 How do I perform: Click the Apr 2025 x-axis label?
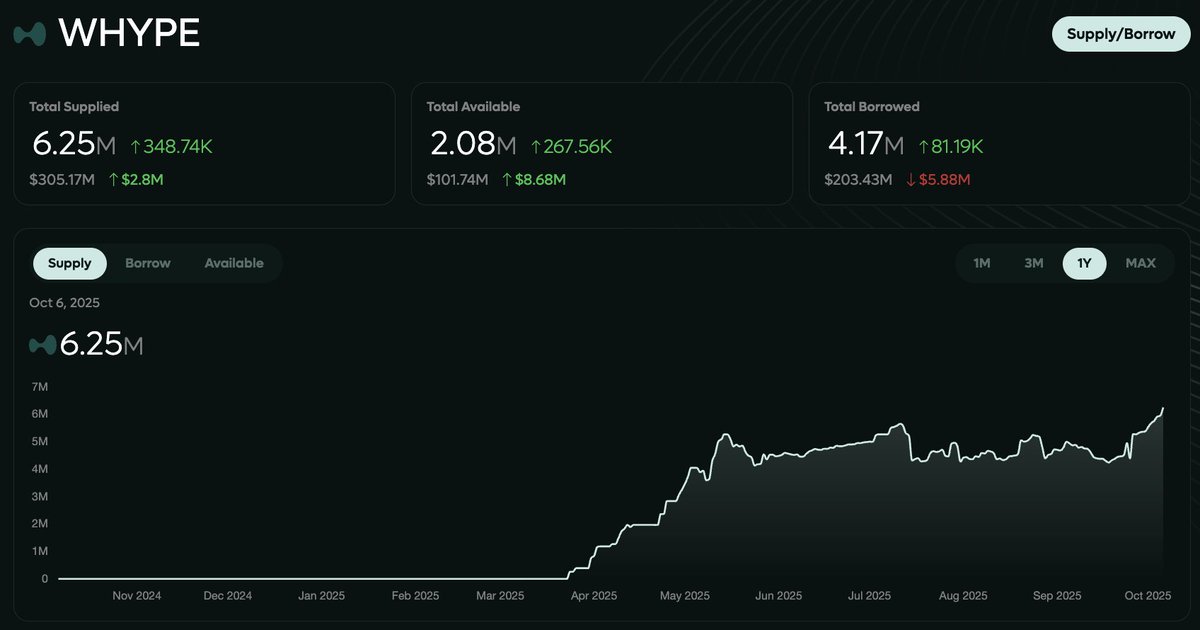click(594, 596)
